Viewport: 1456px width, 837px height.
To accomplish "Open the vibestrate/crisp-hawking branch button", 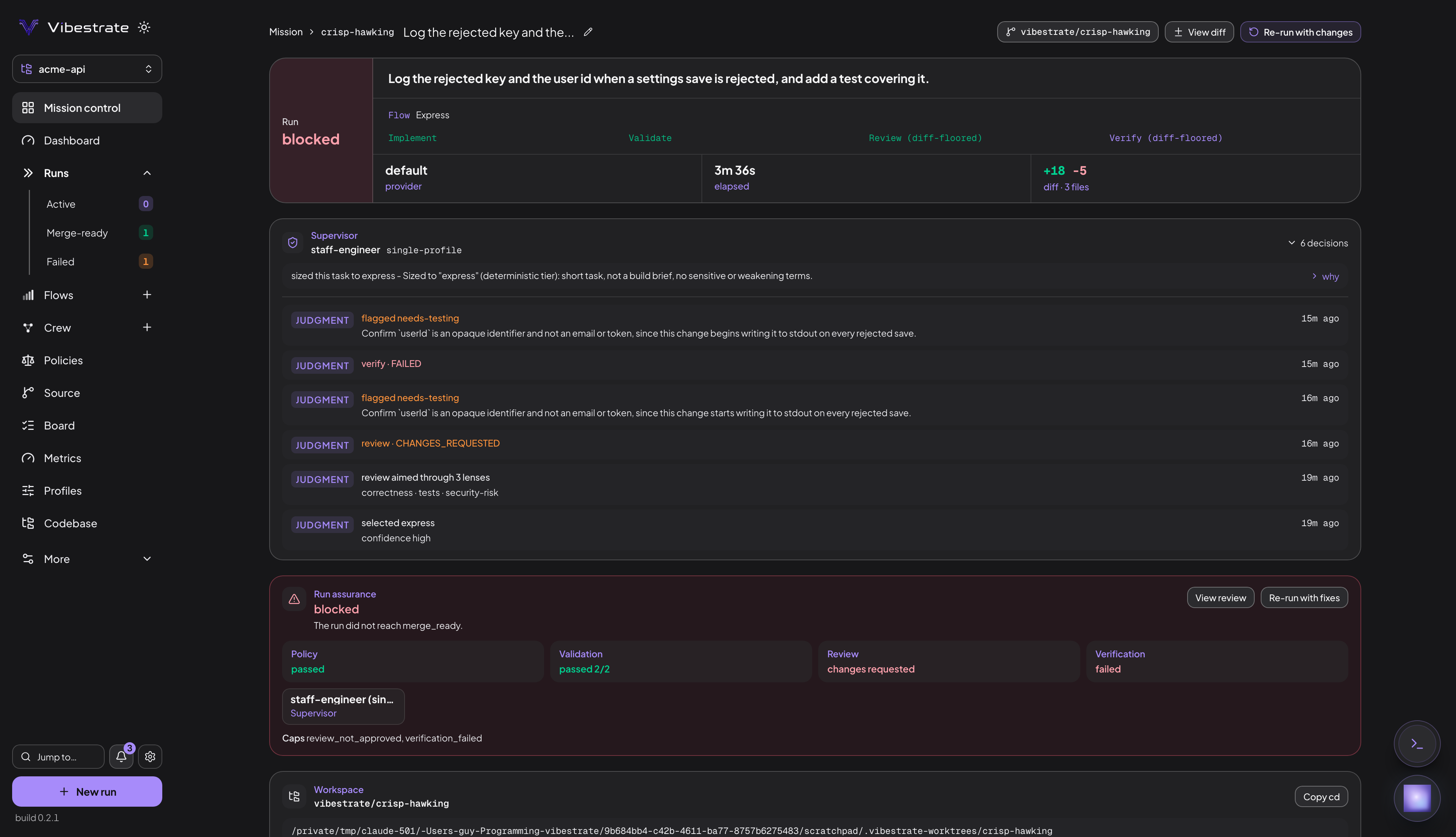I will 1077,32.
